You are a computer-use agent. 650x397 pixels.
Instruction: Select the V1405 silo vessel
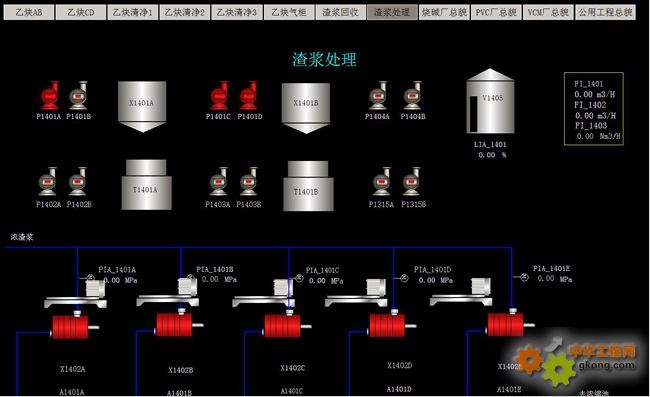(x=490, y=101)
